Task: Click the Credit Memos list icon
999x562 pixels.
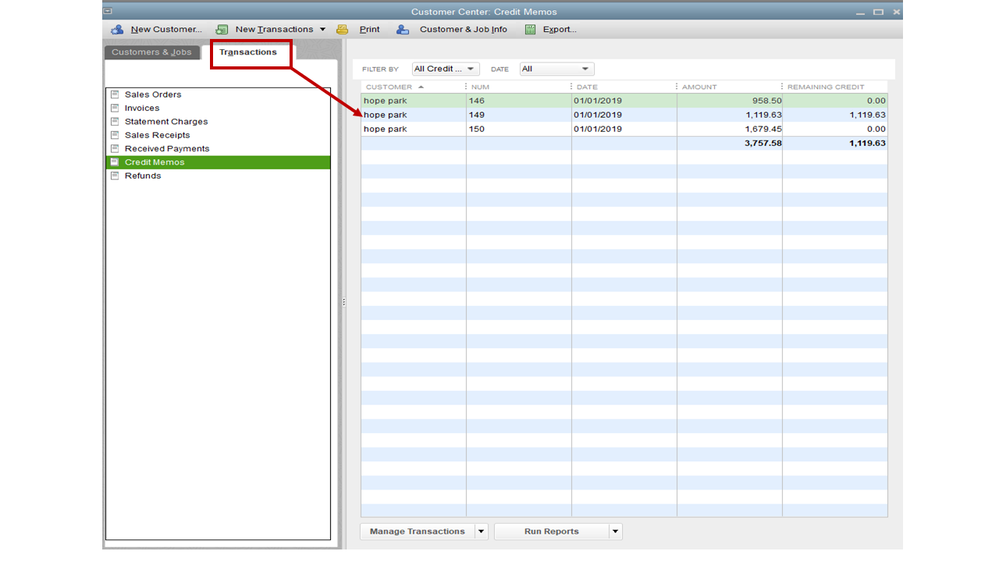Action: click(115, 162)
